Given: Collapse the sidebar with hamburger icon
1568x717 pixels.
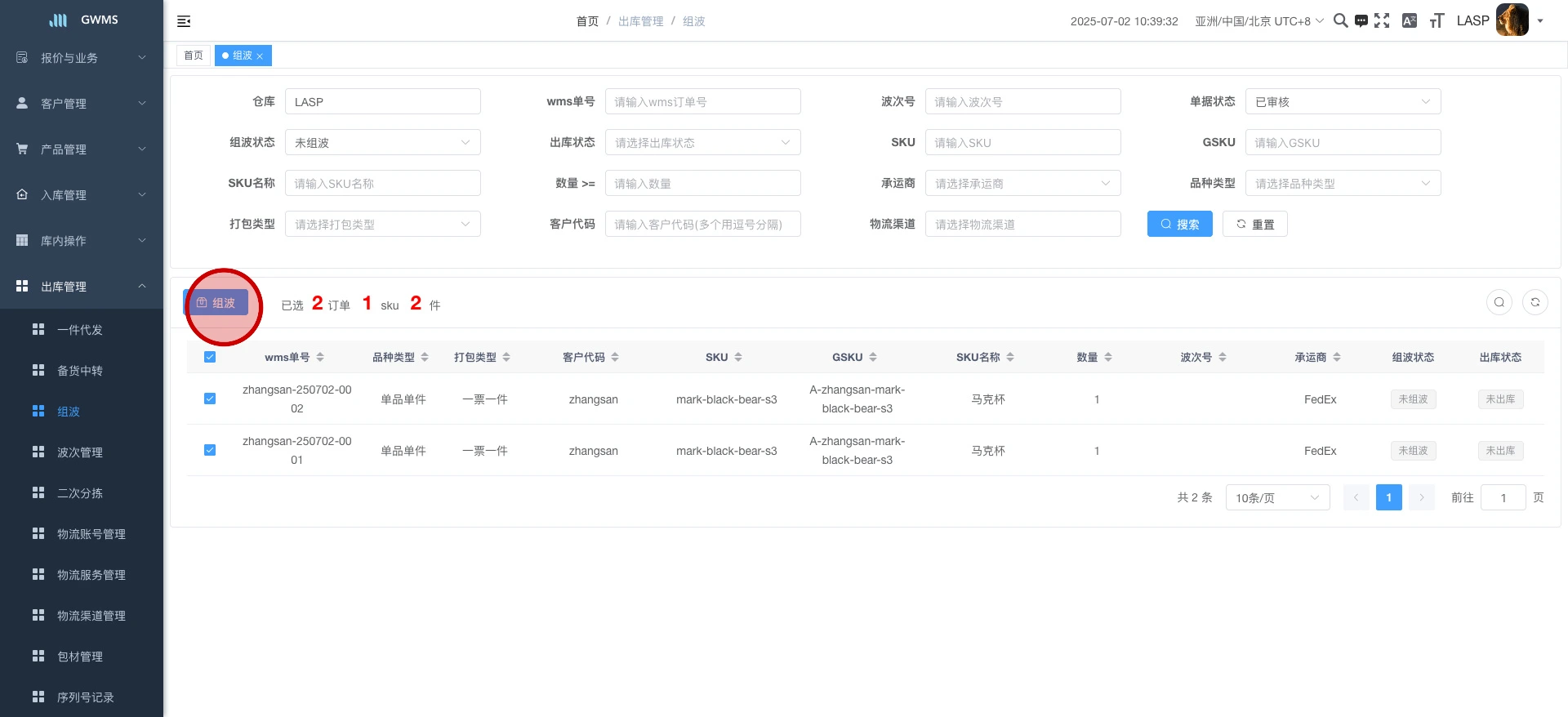Looking at the screenshot, I should pyautogui.click(x=184, y=21).
